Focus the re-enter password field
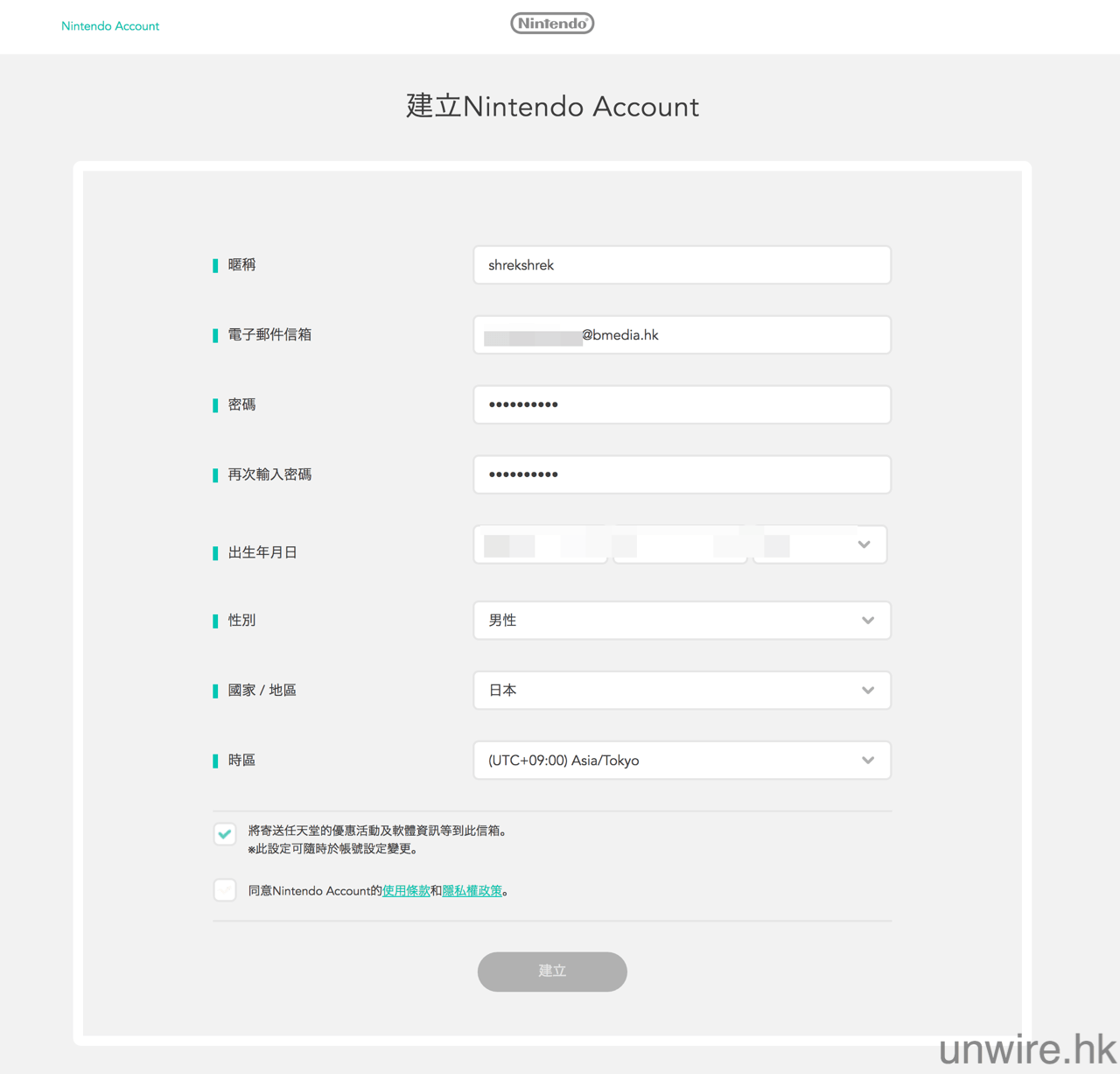The image size is (1120, 1074). tap(682, 474)
